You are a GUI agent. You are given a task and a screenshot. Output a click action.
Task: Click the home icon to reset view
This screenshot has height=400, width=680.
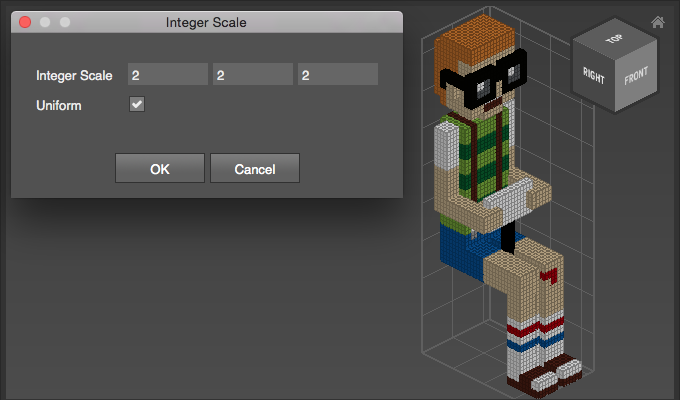coord(657,22)
